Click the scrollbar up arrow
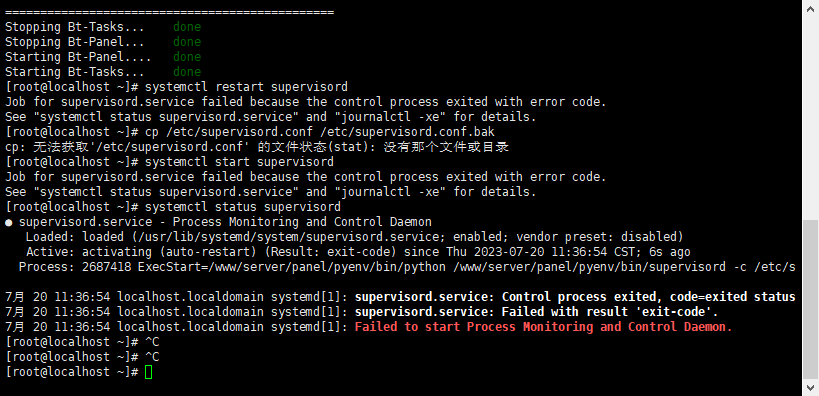 point(810,6)
